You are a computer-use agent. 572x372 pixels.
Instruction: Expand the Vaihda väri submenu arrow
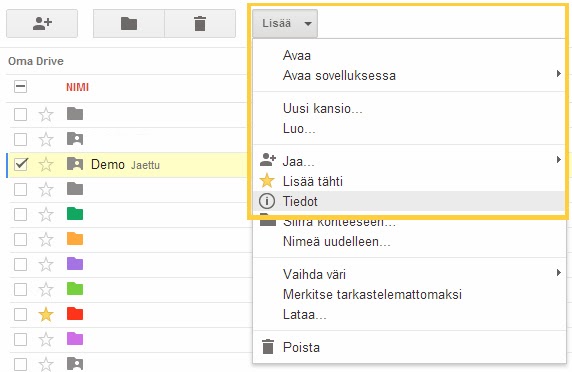pyautogui.click(x=559, y=273)
